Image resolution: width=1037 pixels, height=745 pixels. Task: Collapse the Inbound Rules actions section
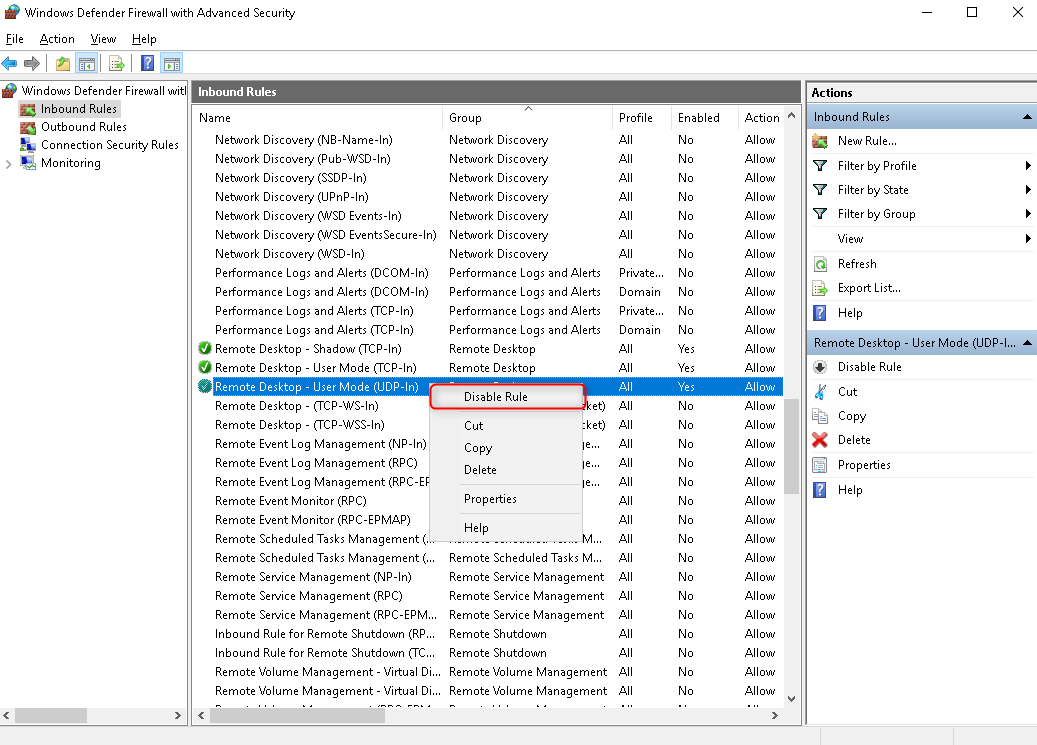click(1028, 116)
